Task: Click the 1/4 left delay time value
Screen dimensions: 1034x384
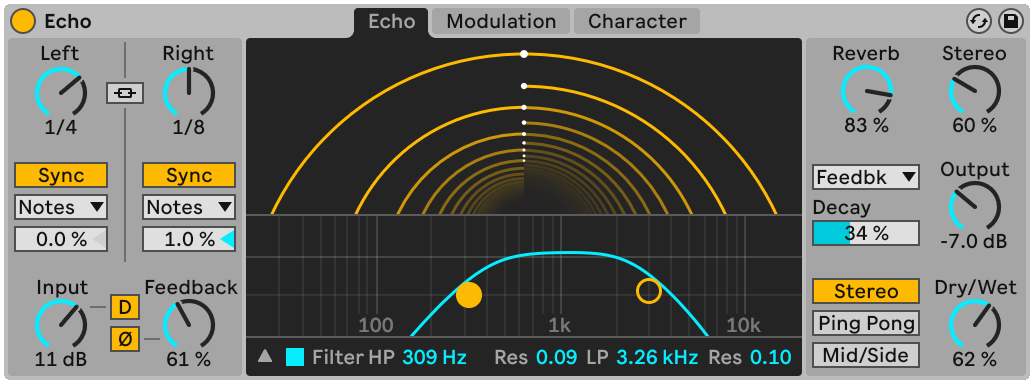Action: click(61, 127)
